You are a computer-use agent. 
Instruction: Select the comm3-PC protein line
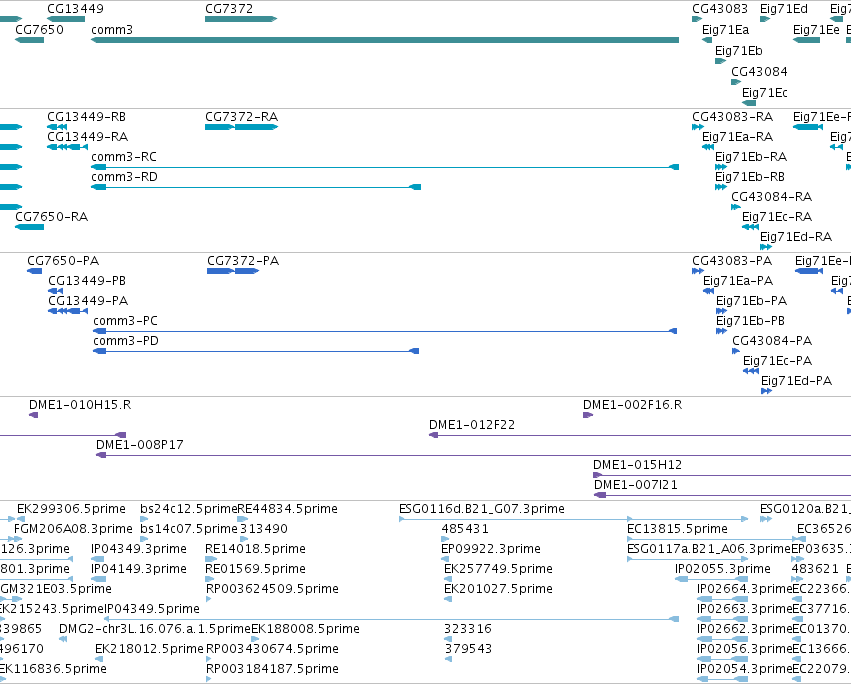click(x=385, y=331)
